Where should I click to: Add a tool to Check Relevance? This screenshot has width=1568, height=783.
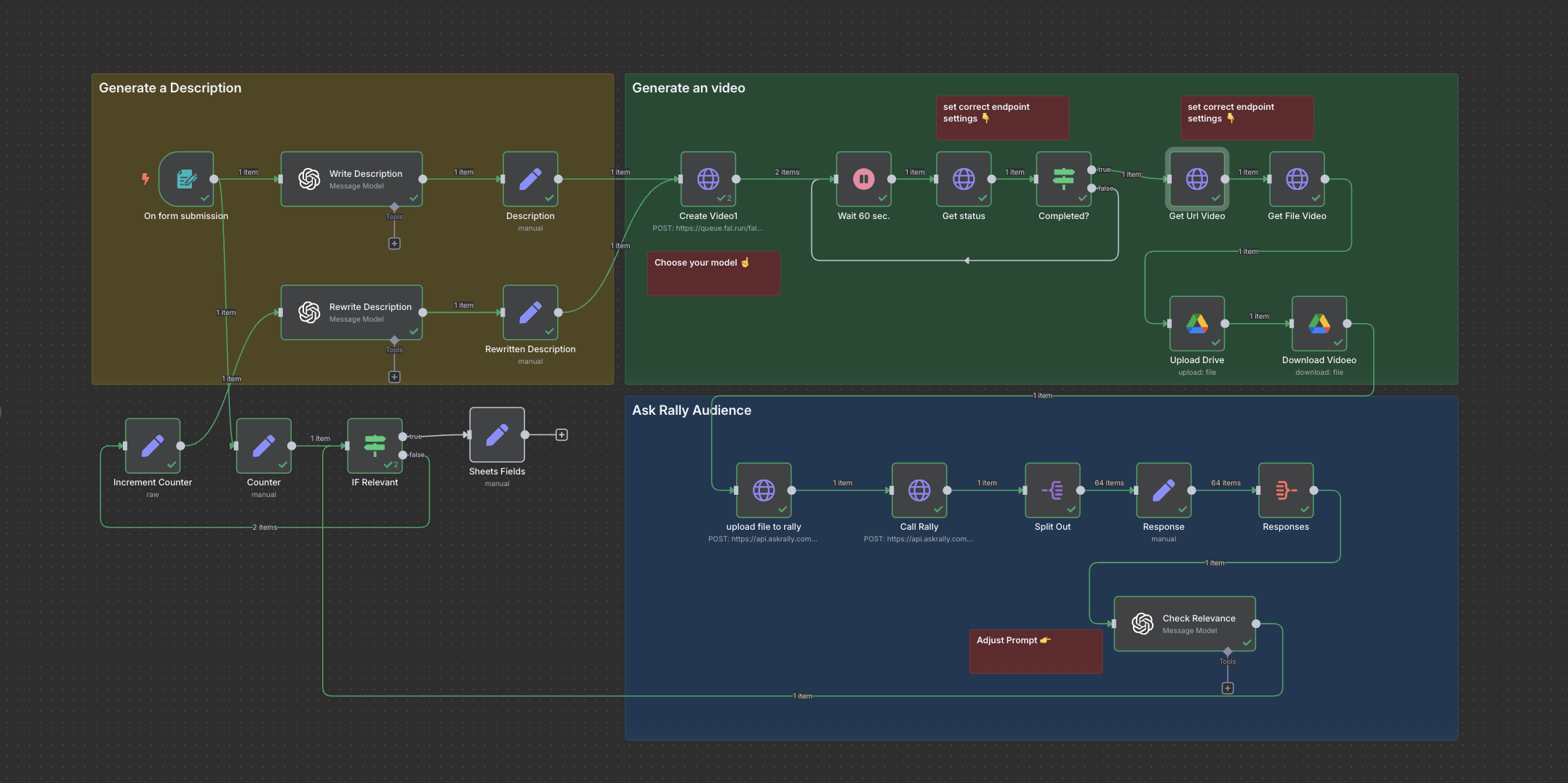1228,688
